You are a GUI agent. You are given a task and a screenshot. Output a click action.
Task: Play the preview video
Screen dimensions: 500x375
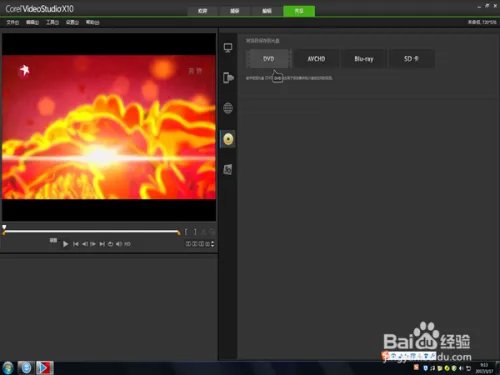(66, 244)
